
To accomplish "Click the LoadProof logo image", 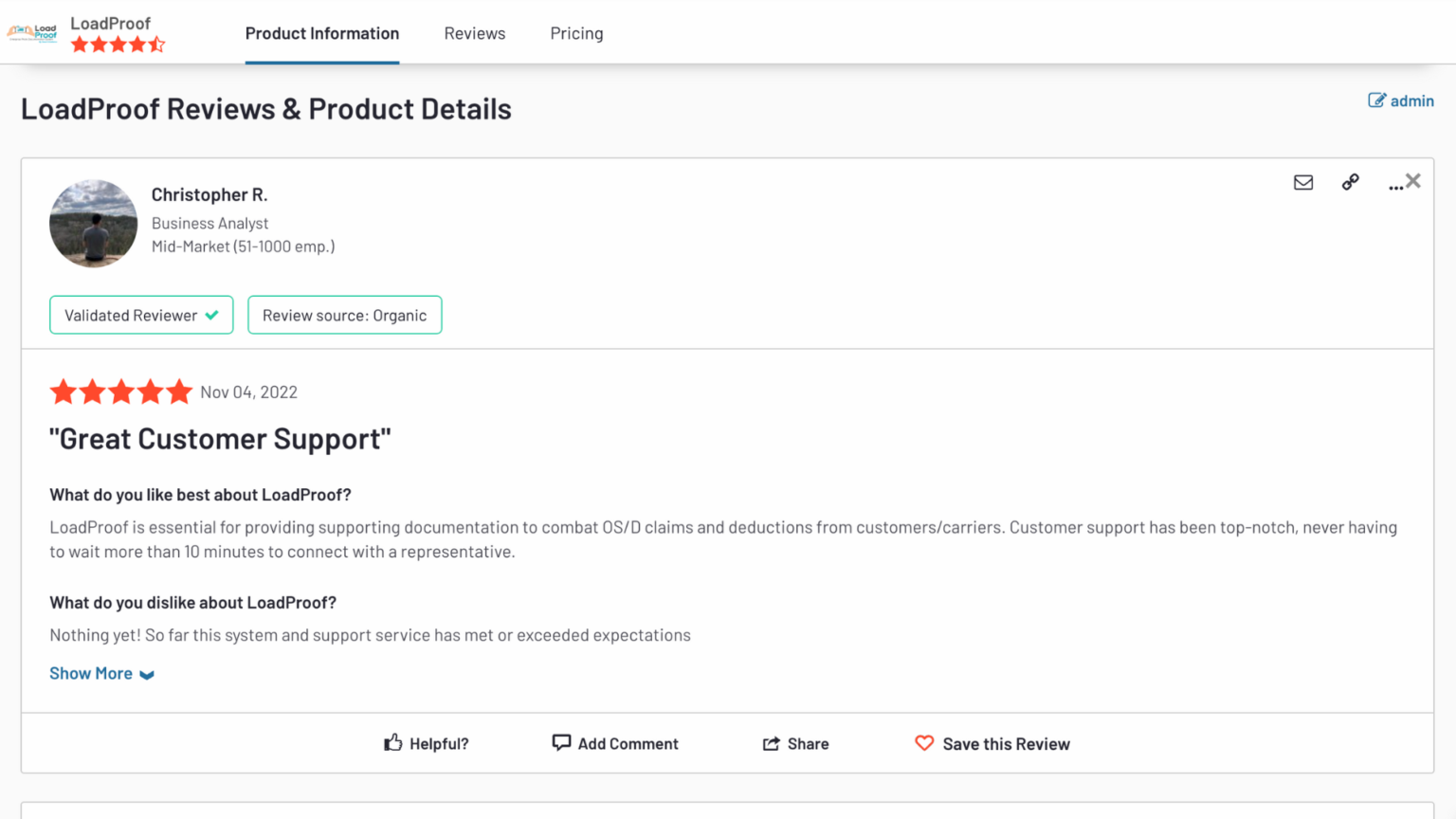I will point(32,33).
